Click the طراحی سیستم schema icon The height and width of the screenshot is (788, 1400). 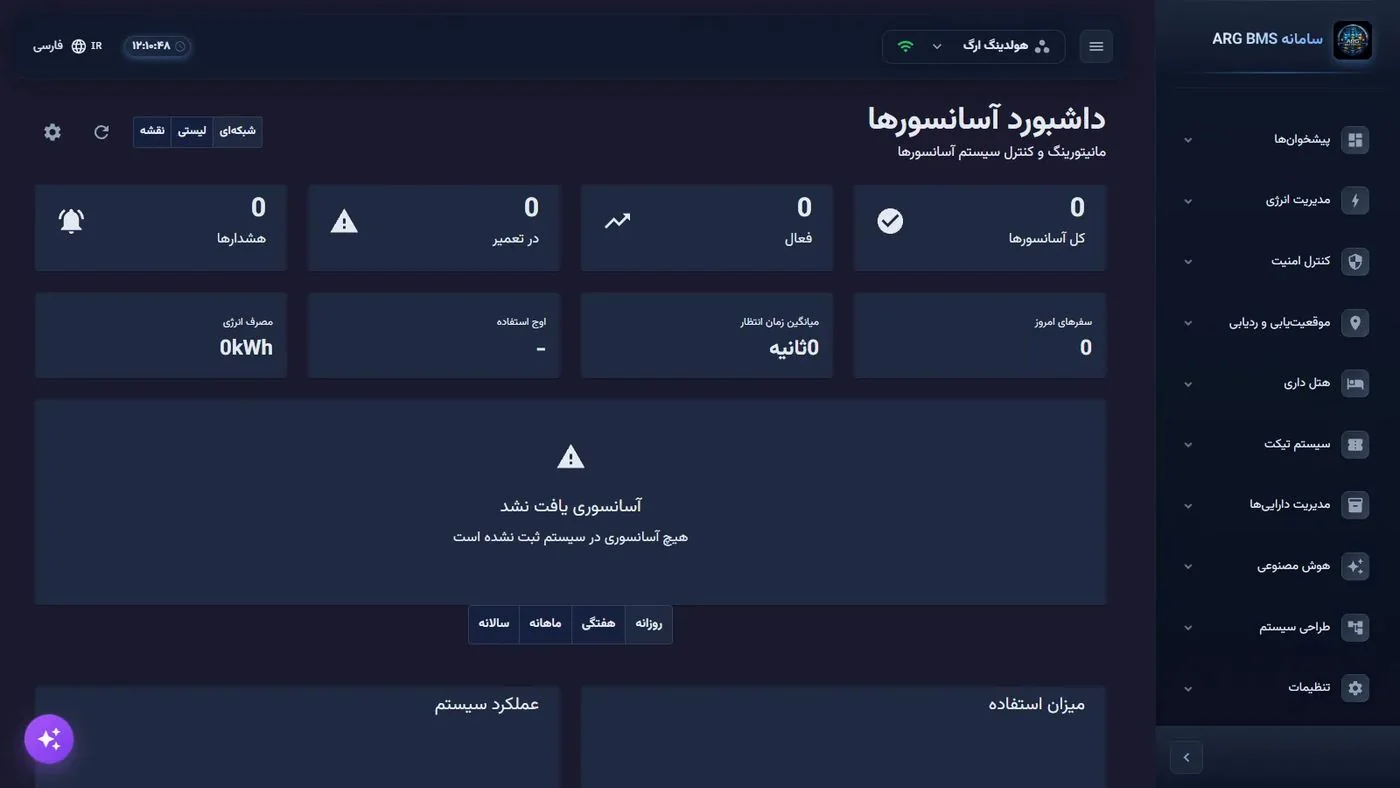[x=1355, y=628]
